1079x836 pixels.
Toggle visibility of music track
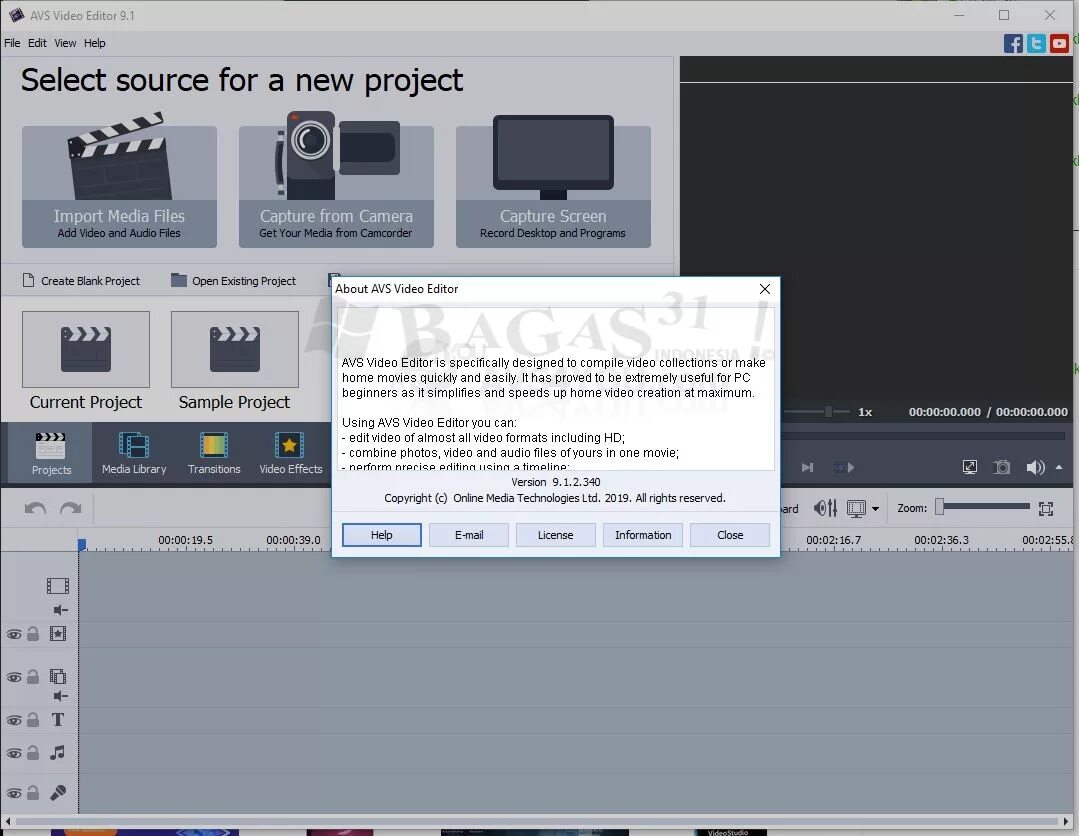(14, 753)
